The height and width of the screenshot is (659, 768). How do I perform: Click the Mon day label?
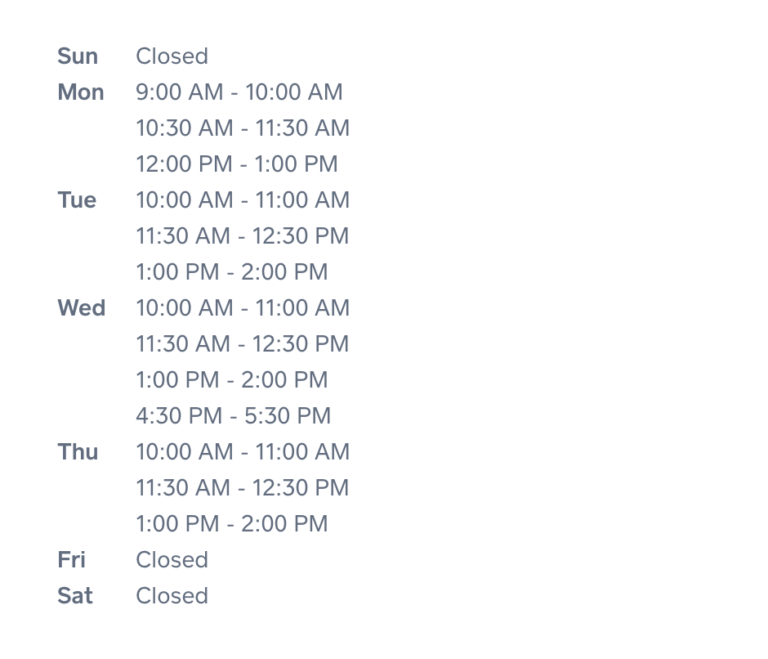pos(80,92)
